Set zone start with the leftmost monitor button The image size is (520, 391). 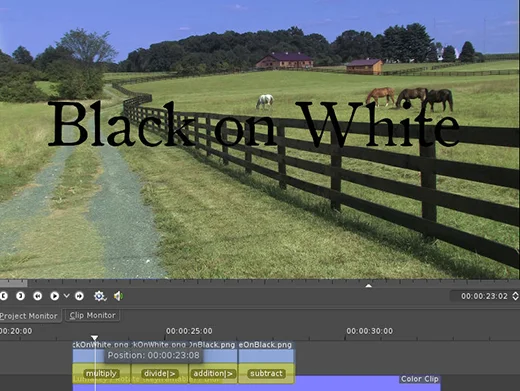tap(3, 296)
